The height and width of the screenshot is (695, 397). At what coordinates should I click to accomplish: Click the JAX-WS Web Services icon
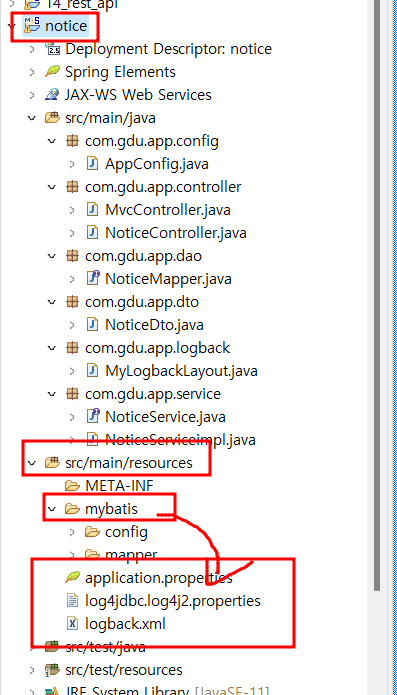tap(52, 94)
